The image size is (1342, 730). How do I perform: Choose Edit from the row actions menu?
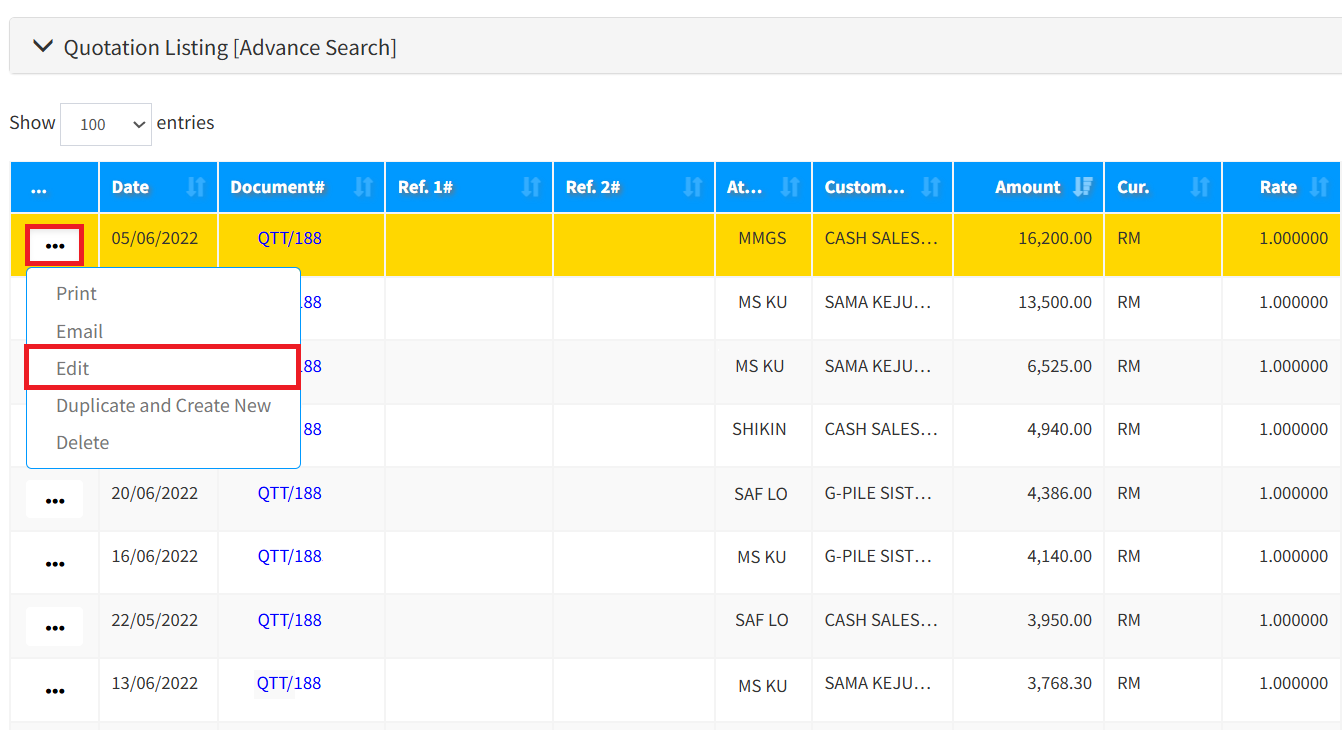73,368
